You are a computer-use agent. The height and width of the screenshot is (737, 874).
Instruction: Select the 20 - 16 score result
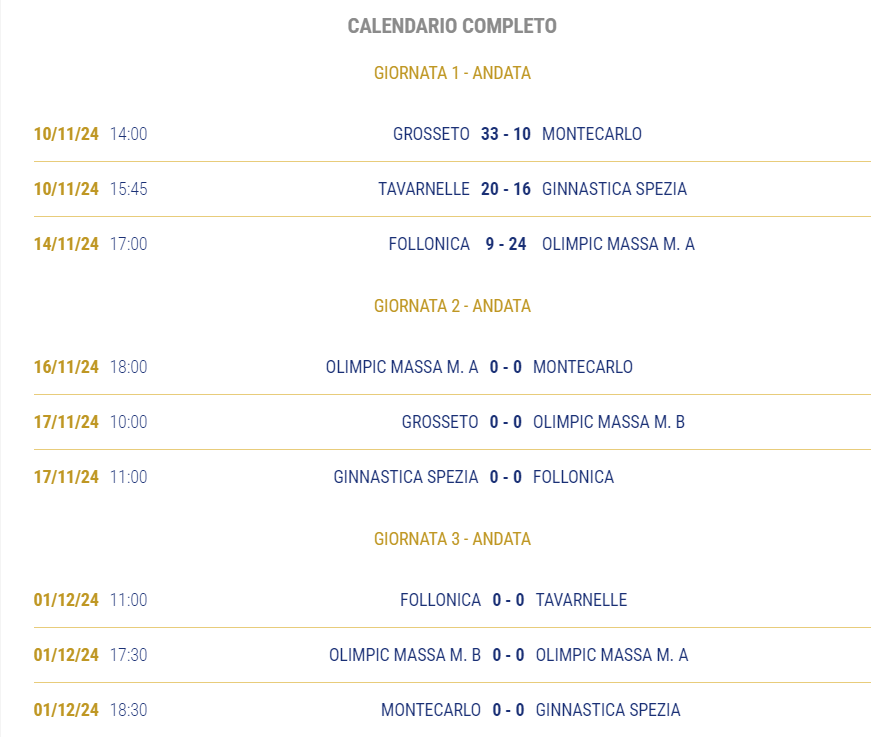coord(506,189)
